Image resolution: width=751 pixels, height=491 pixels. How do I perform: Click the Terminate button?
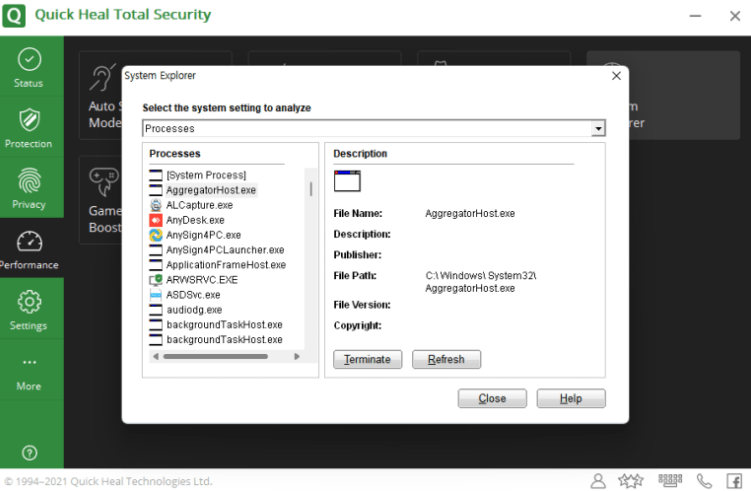(x=368, y=360)
